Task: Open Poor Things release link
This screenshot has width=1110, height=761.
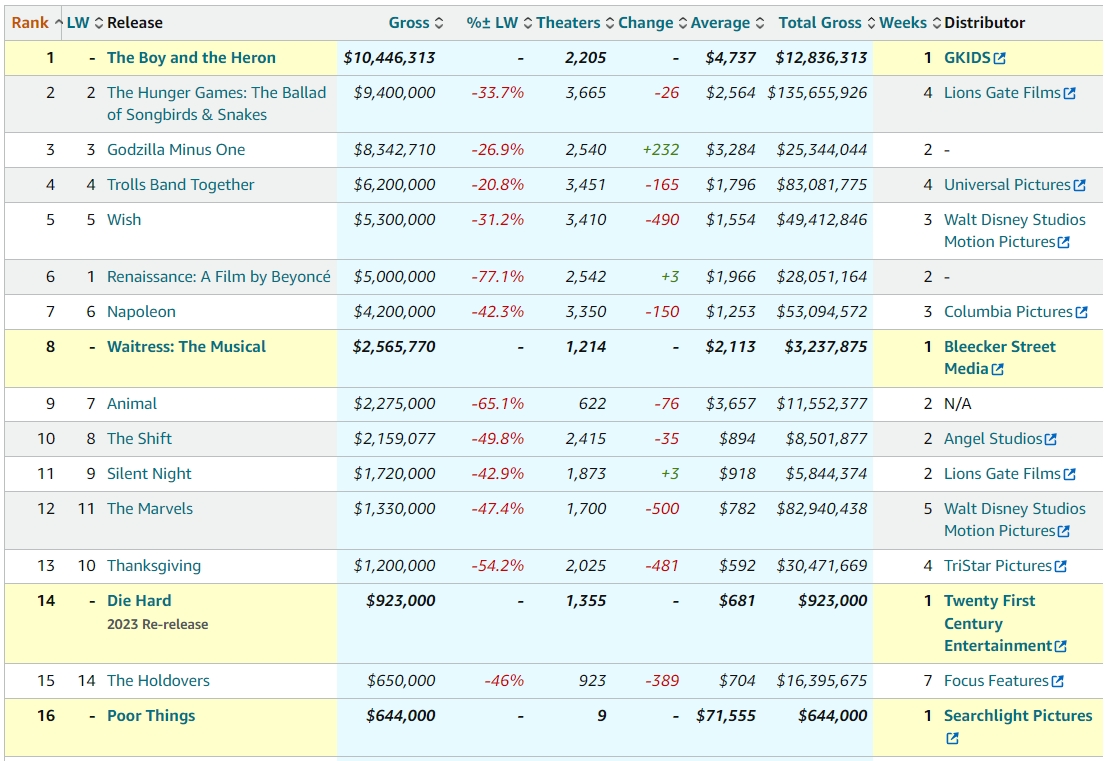Action: tap(151, 716)
